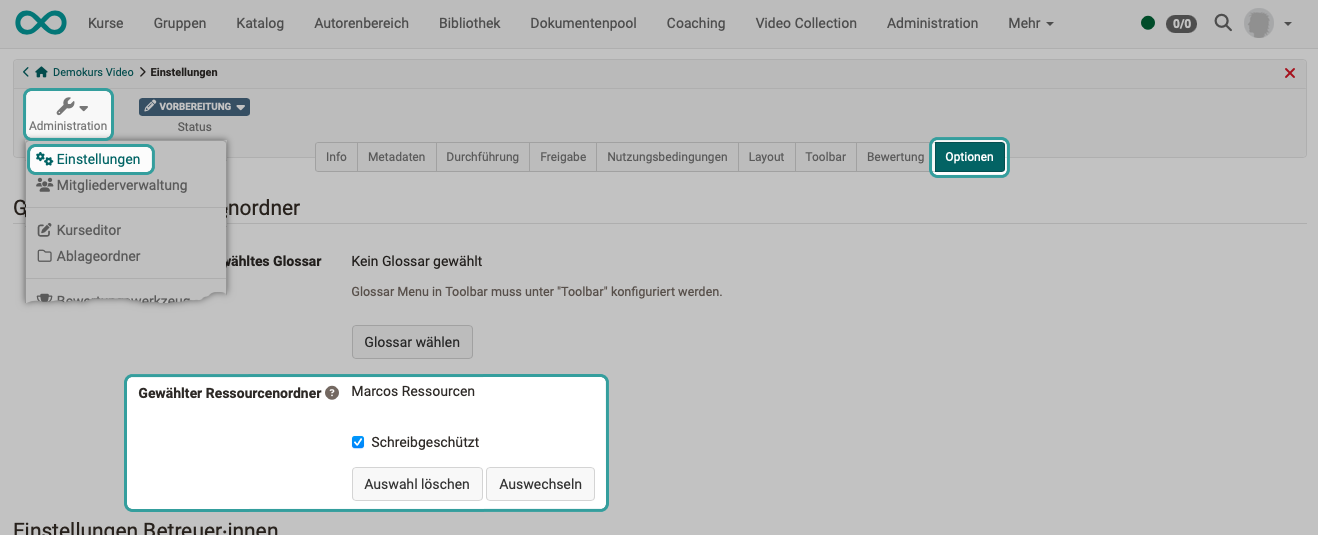Switch to the Toolbar tab
1318x535 pixels.
(x=826, y=157)
